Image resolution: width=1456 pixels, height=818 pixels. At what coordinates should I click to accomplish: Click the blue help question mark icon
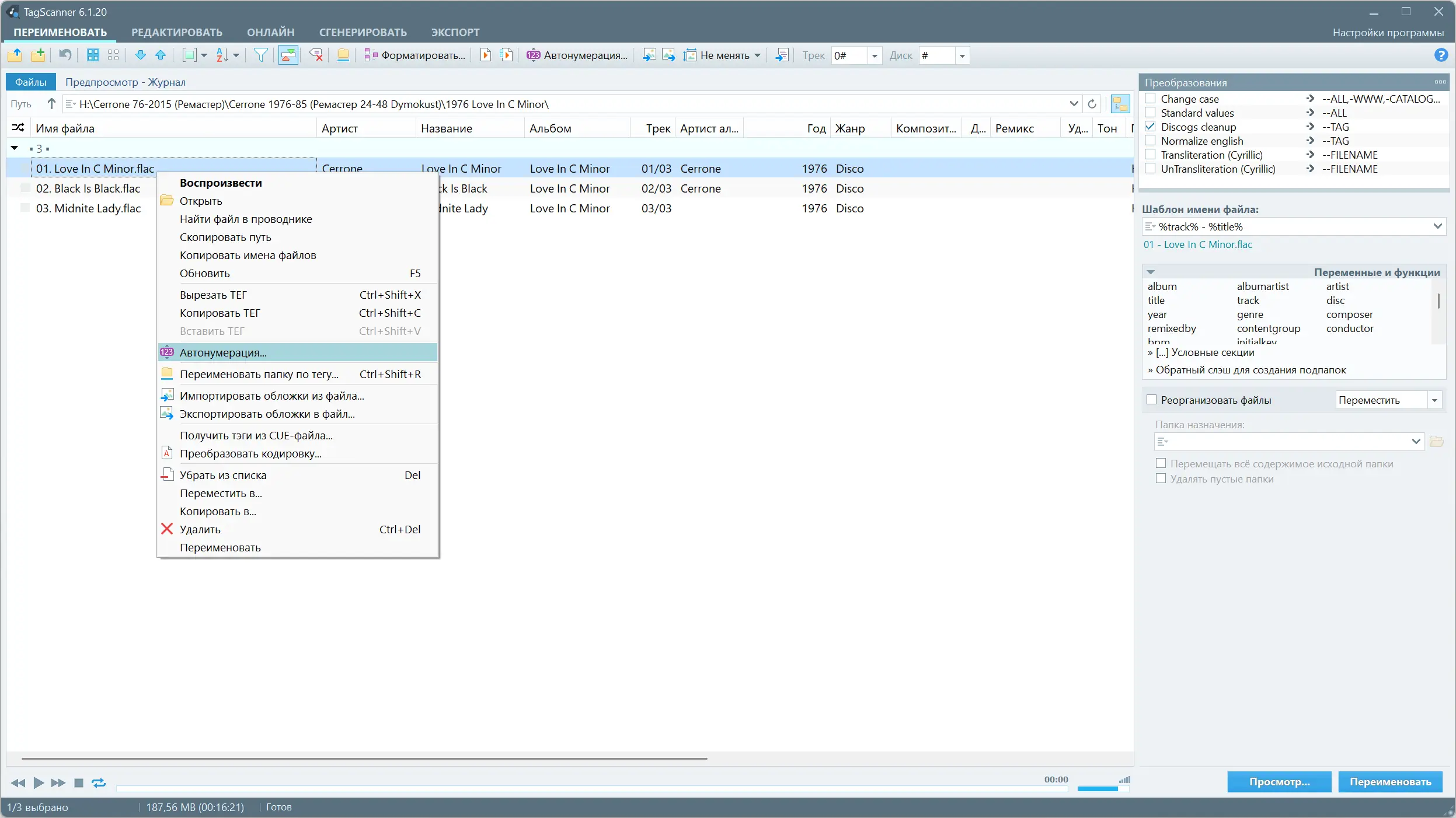click(x=1441, y=55)
